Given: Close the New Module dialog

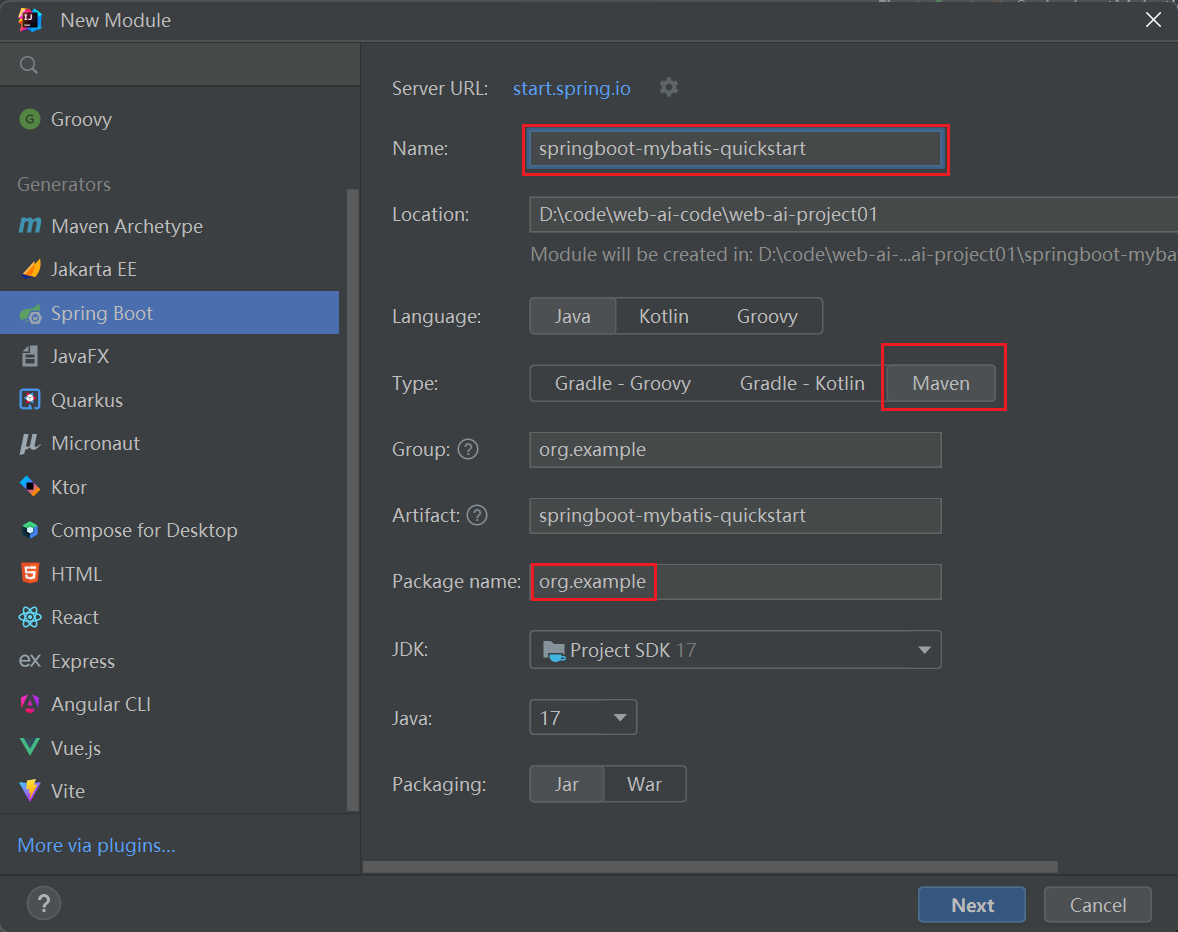Looking at the screenshot, I should tap(1153, 20).
